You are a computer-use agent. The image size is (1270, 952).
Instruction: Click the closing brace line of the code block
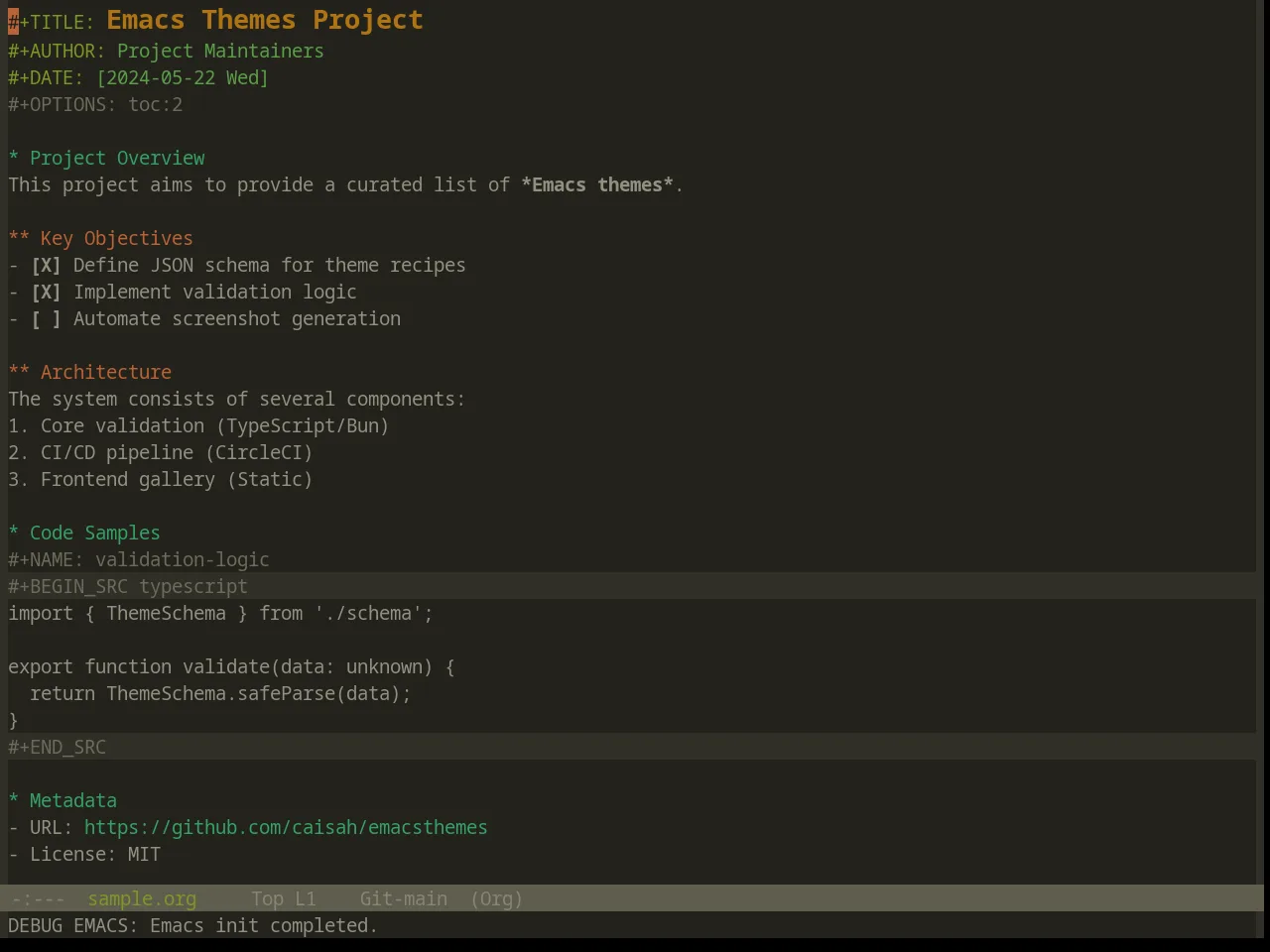[14, 721]
